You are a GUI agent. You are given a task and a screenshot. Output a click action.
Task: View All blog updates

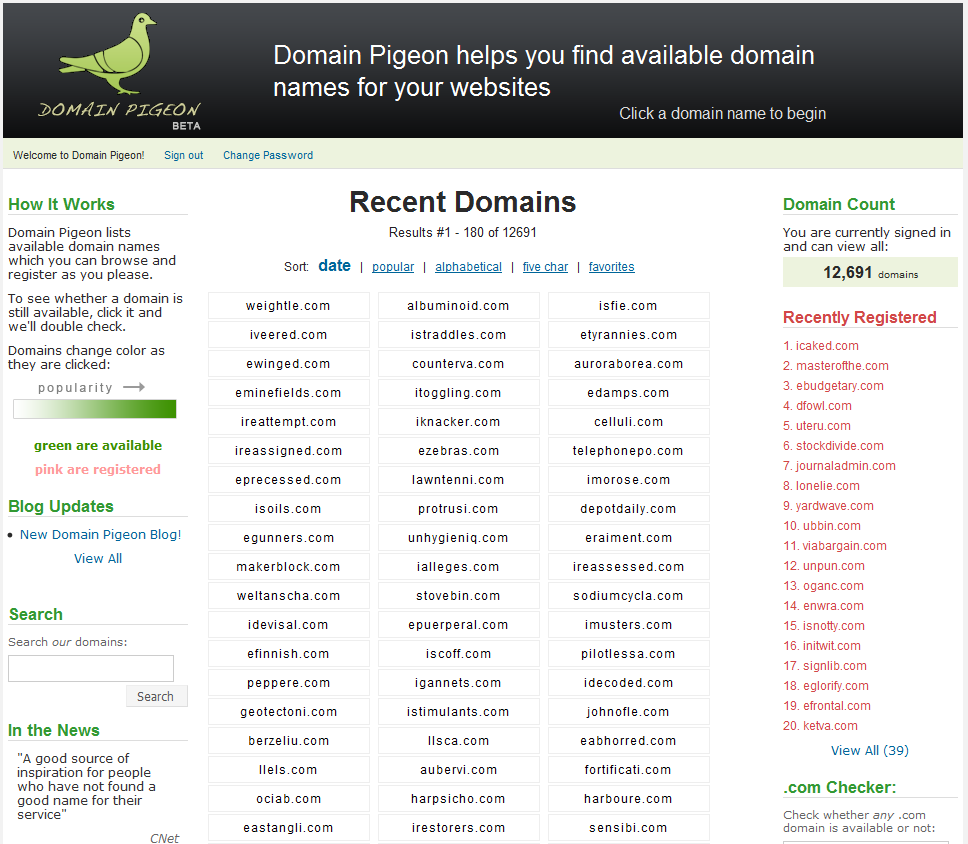tap(98, 558)
